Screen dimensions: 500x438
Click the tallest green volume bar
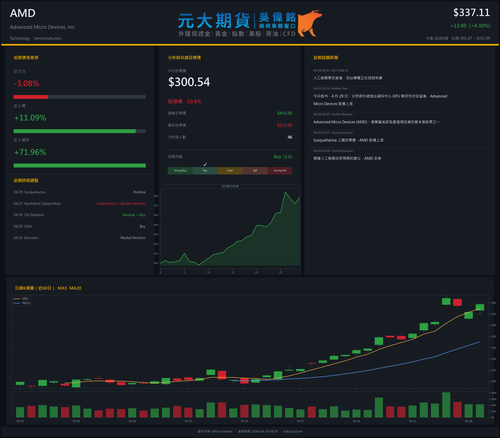446,405
